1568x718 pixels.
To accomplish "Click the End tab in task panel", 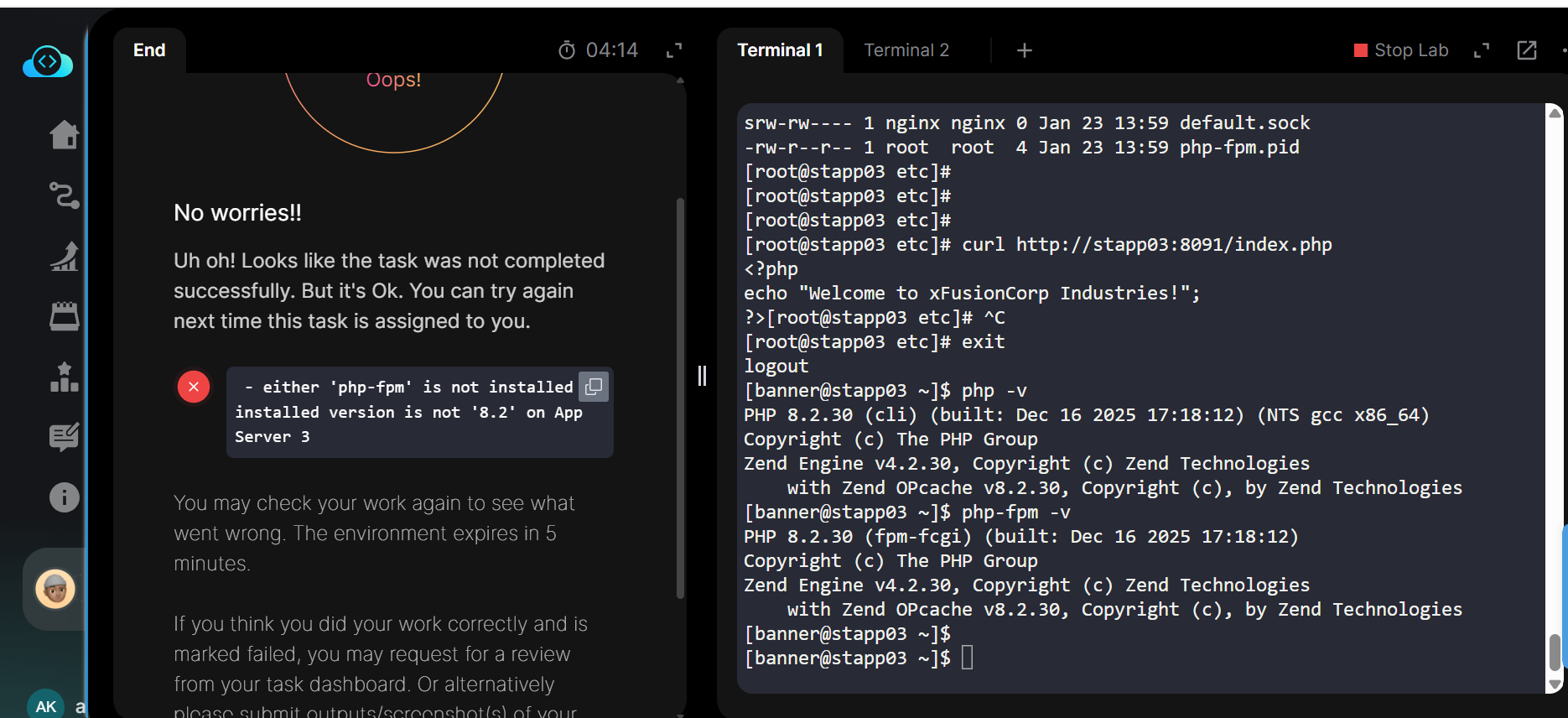I will (x=149, y=50).
